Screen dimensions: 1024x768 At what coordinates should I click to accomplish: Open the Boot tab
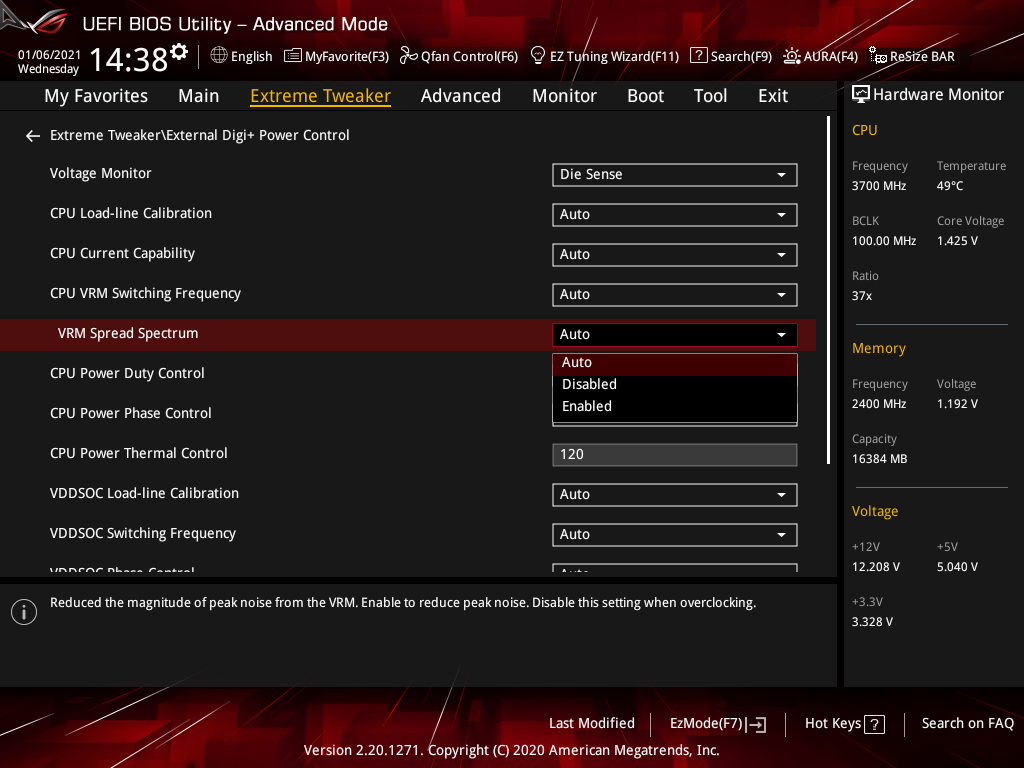pyautogui.click(x=645, y=96)
